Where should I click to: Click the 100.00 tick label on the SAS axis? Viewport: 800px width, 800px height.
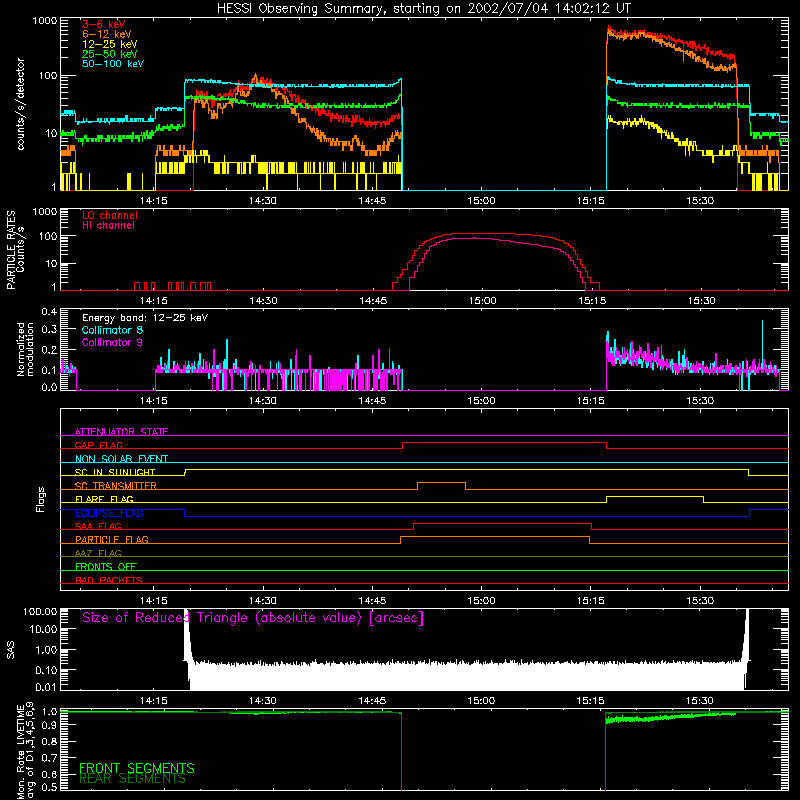pyautogui.click(x=40, y=612)
